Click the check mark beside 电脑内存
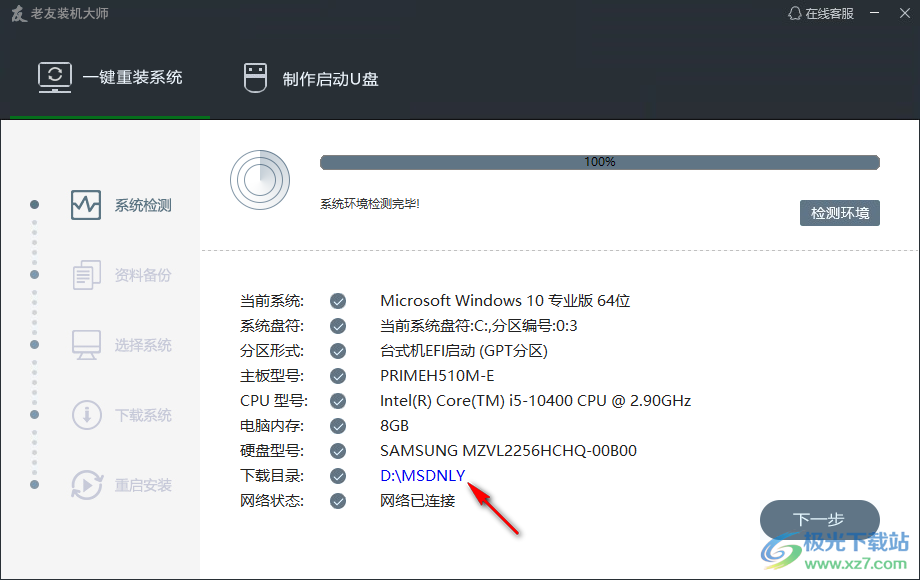The width and height of the screenshot is (920, 580). [338, 426]
